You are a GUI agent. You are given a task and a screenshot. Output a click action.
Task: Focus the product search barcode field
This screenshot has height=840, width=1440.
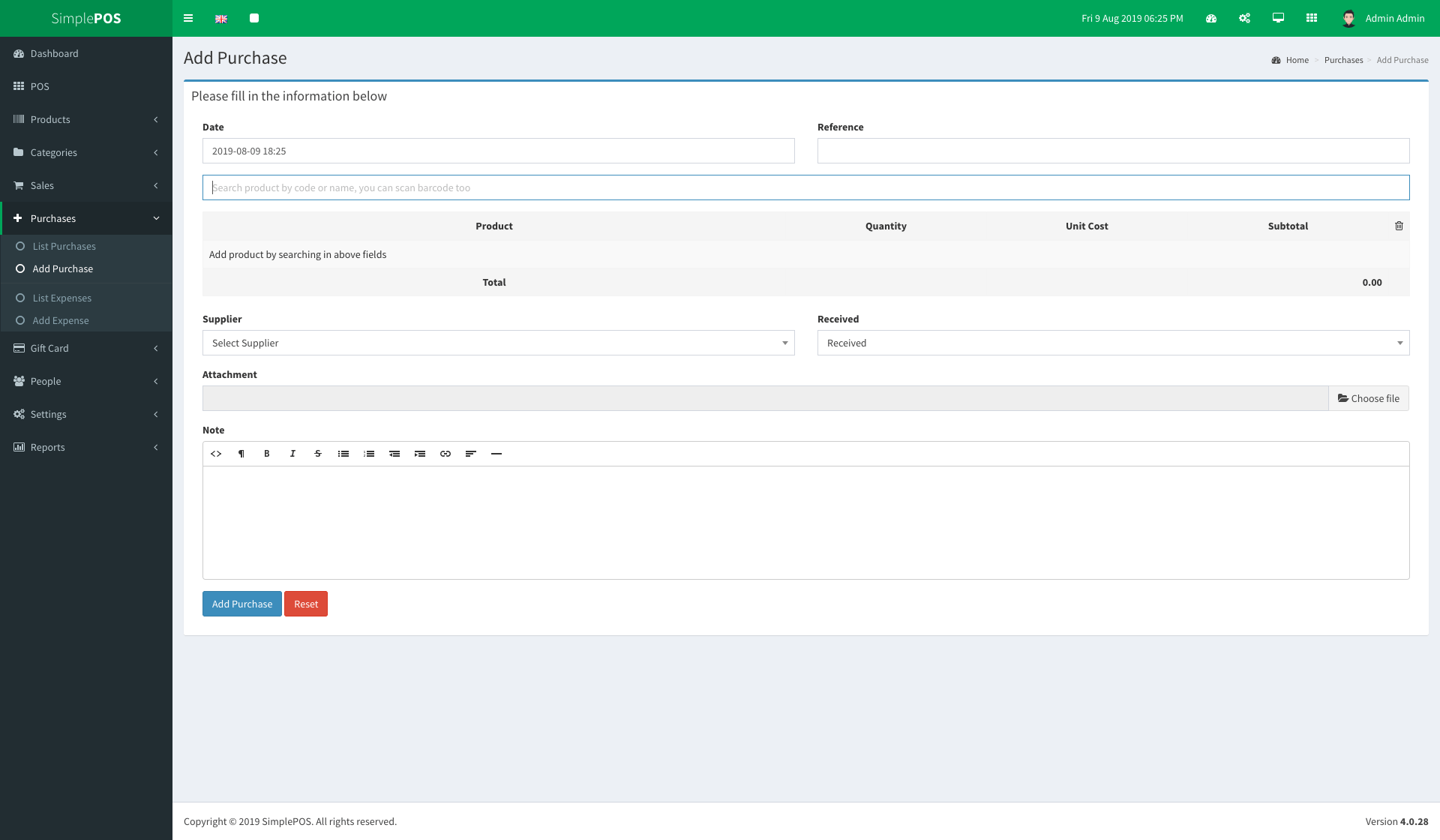pos(806,187)
